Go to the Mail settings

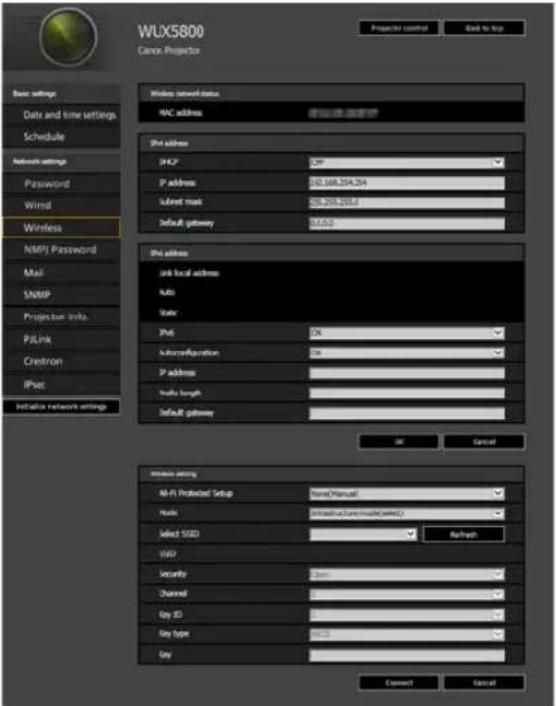[62, 272]
